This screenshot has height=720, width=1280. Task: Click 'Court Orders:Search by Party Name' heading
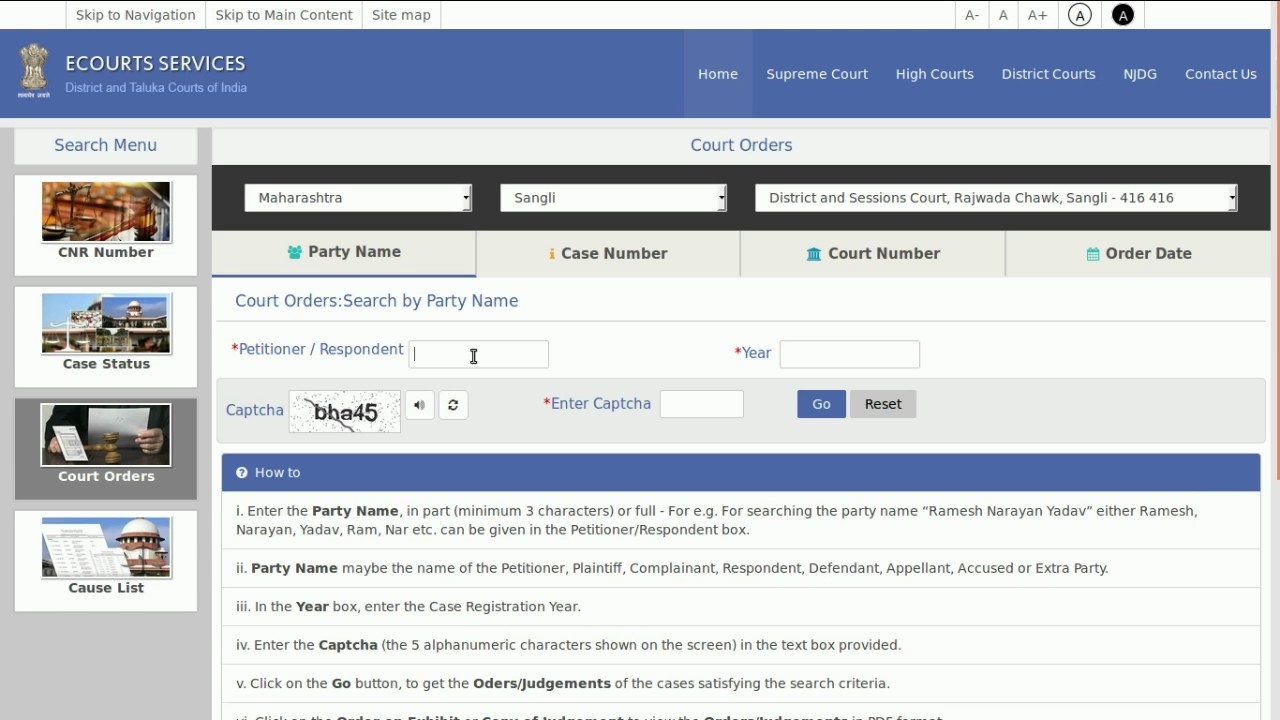(377, 301)
